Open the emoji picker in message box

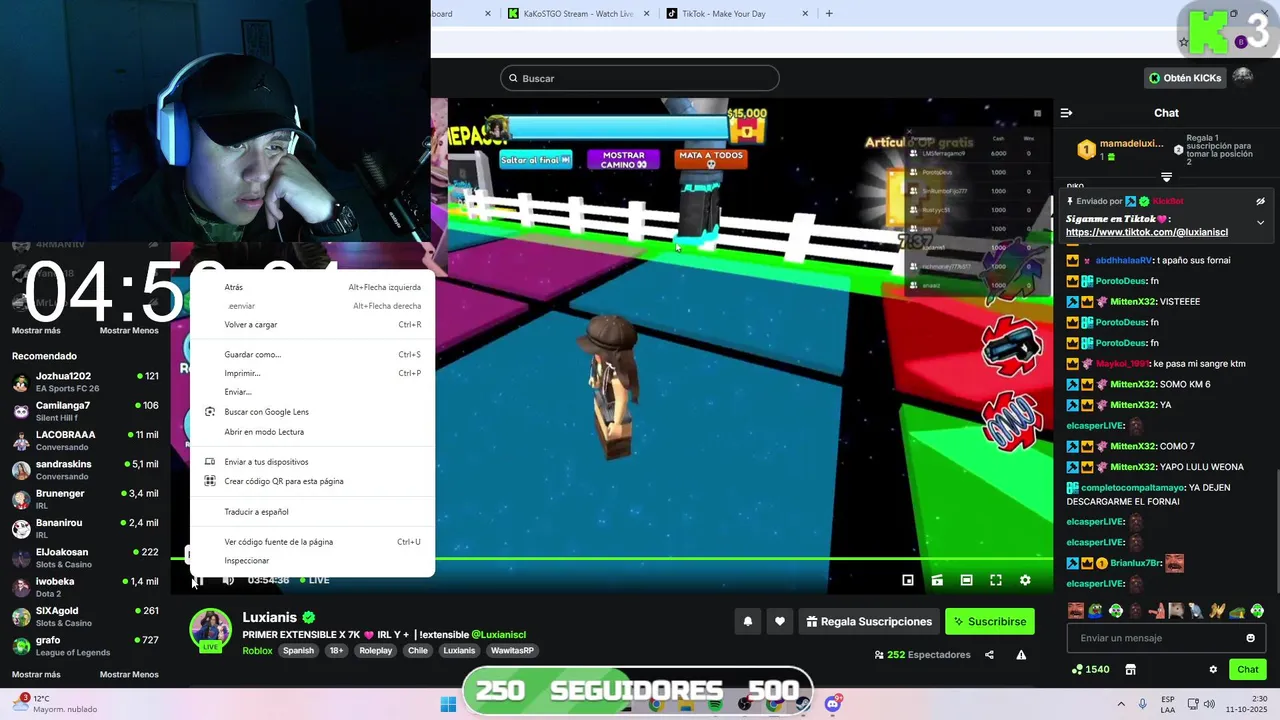click(1250, 638)
